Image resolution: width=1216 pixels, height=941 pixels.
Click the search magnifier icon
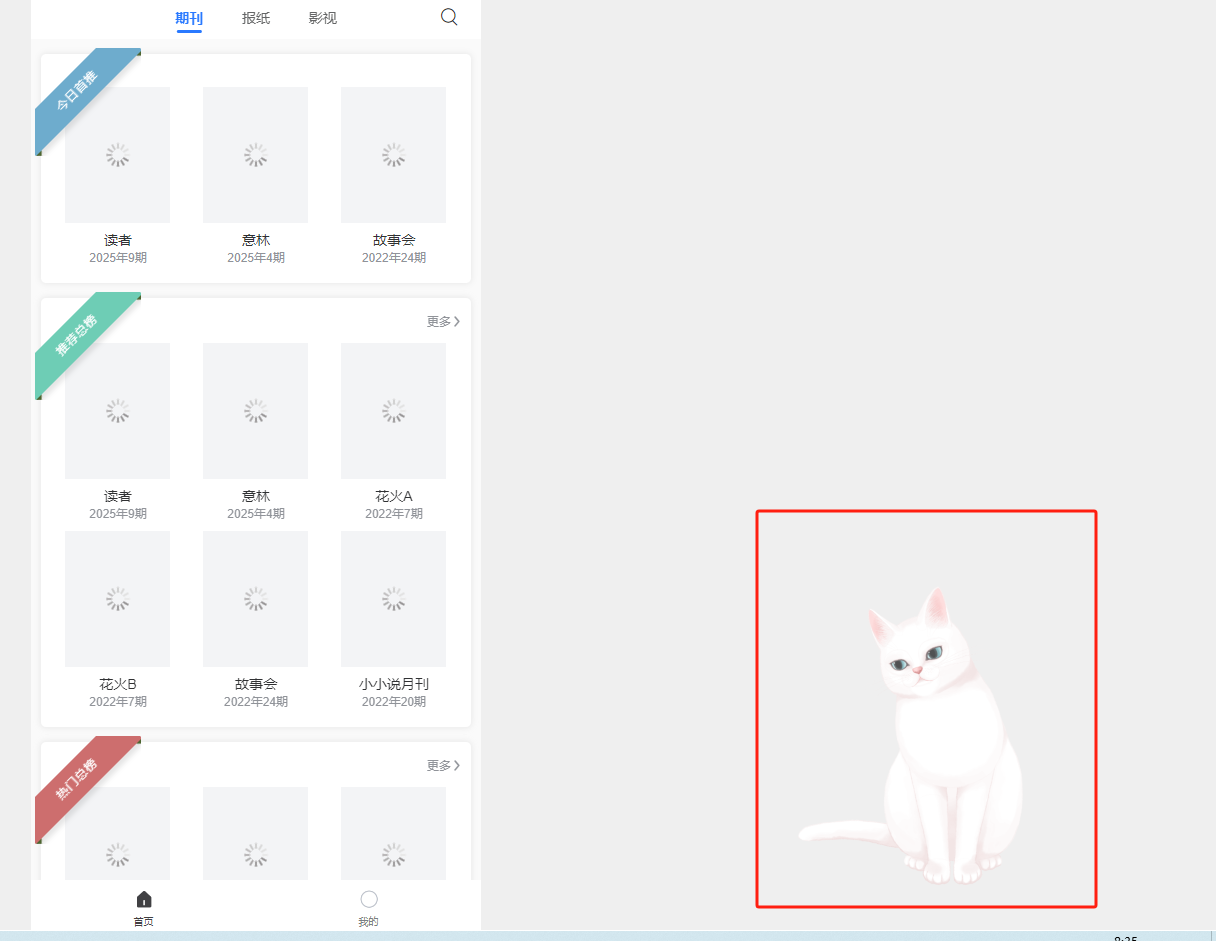449,17
